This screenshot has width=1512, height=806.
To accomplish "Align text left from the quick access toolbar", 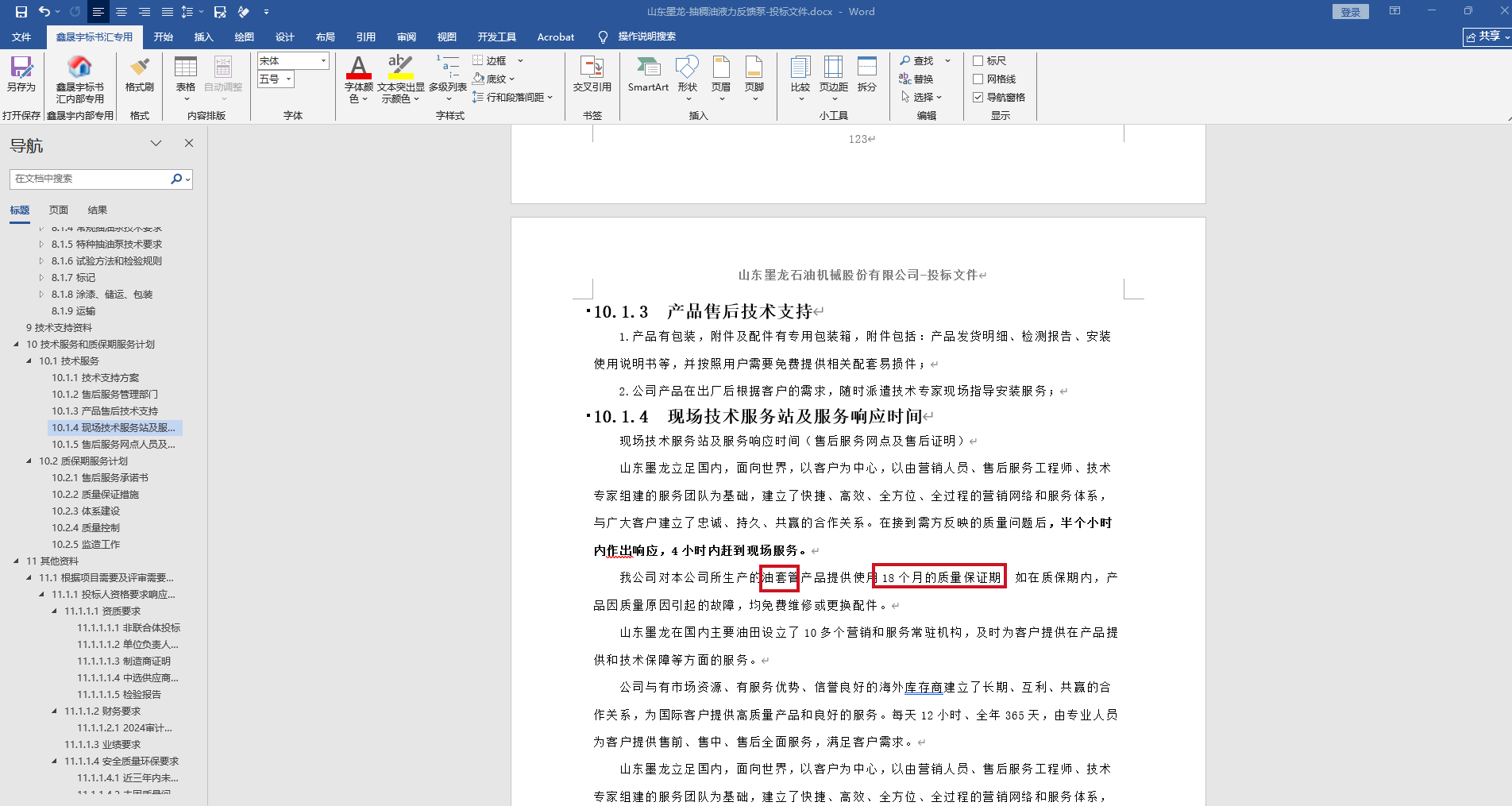I will pyautogui.click(x=98, y=12).
